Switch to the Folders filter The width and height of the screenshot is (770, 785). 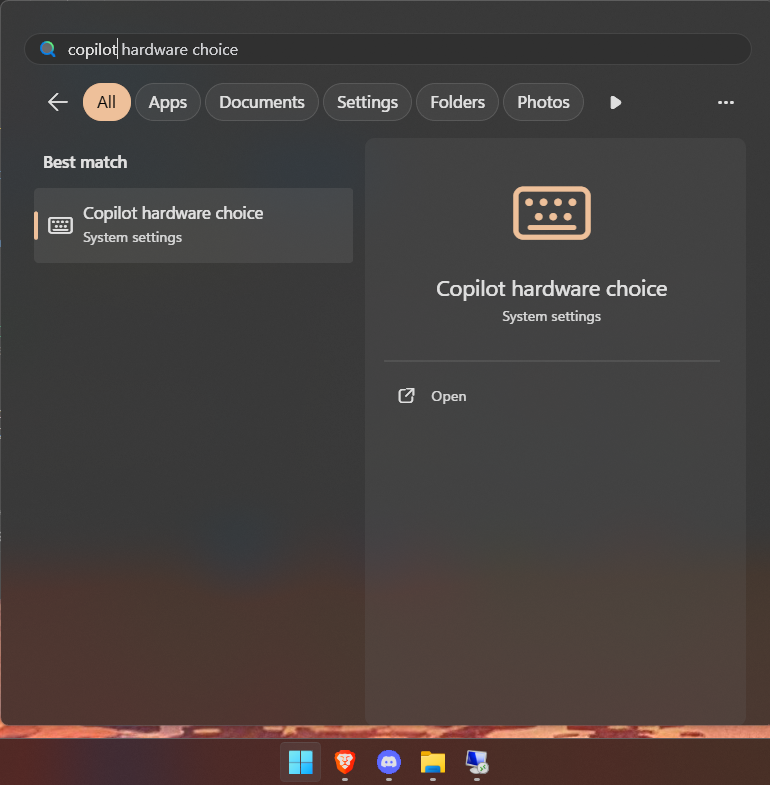coord(458,102)
